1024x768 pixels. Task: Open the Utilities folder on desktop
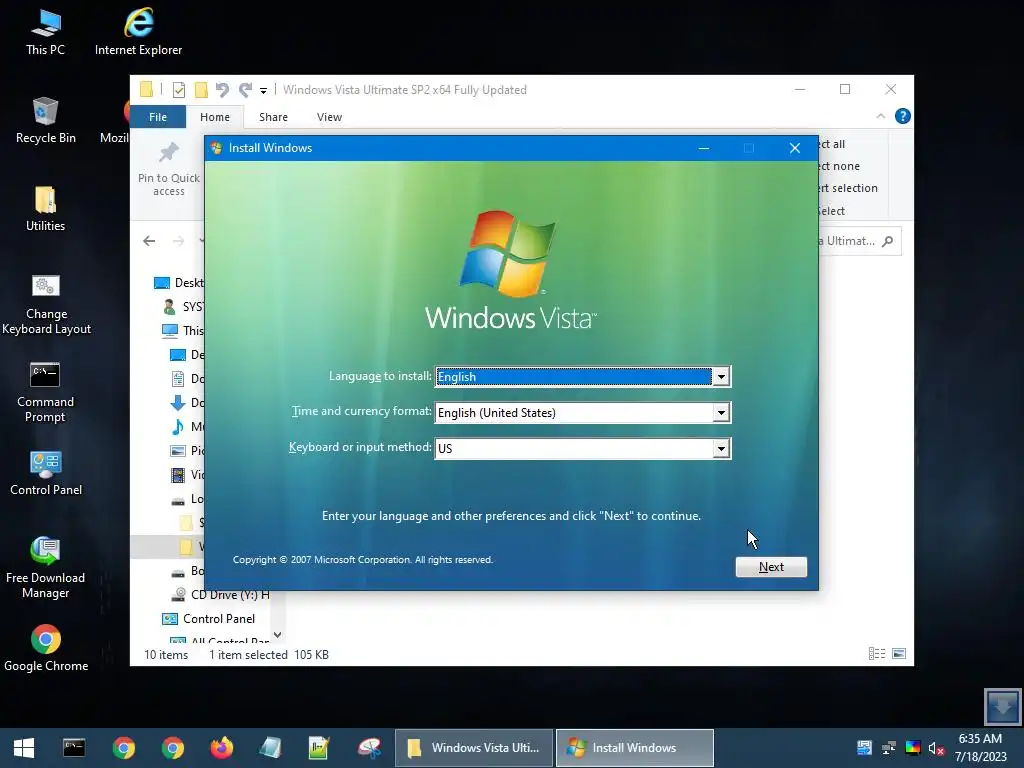(x=45, y=209)
